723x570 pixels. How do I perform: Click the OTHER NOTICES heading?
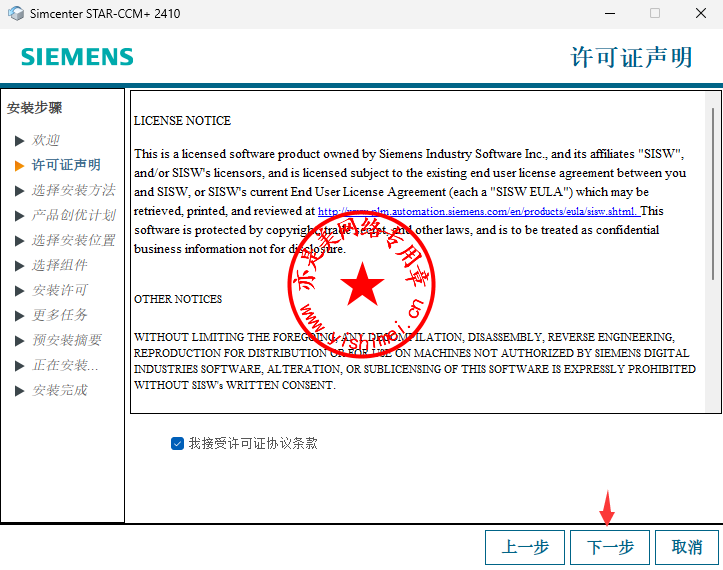point(178,299)
